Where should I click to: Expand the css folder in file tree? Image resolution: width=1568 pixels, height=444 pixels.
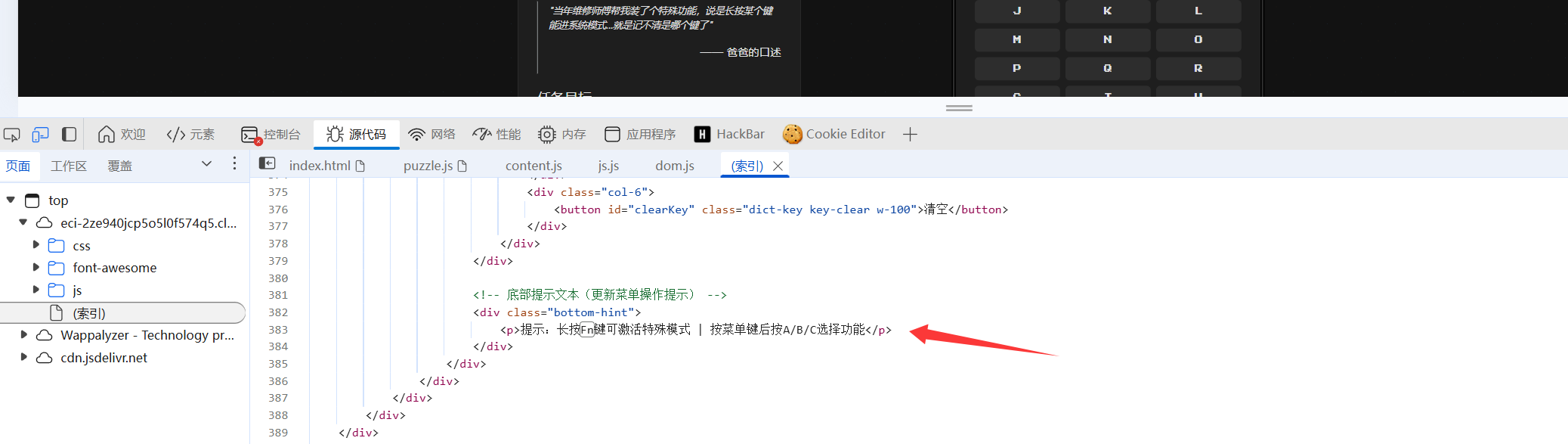pyautogui.click(x=36, y=245)
